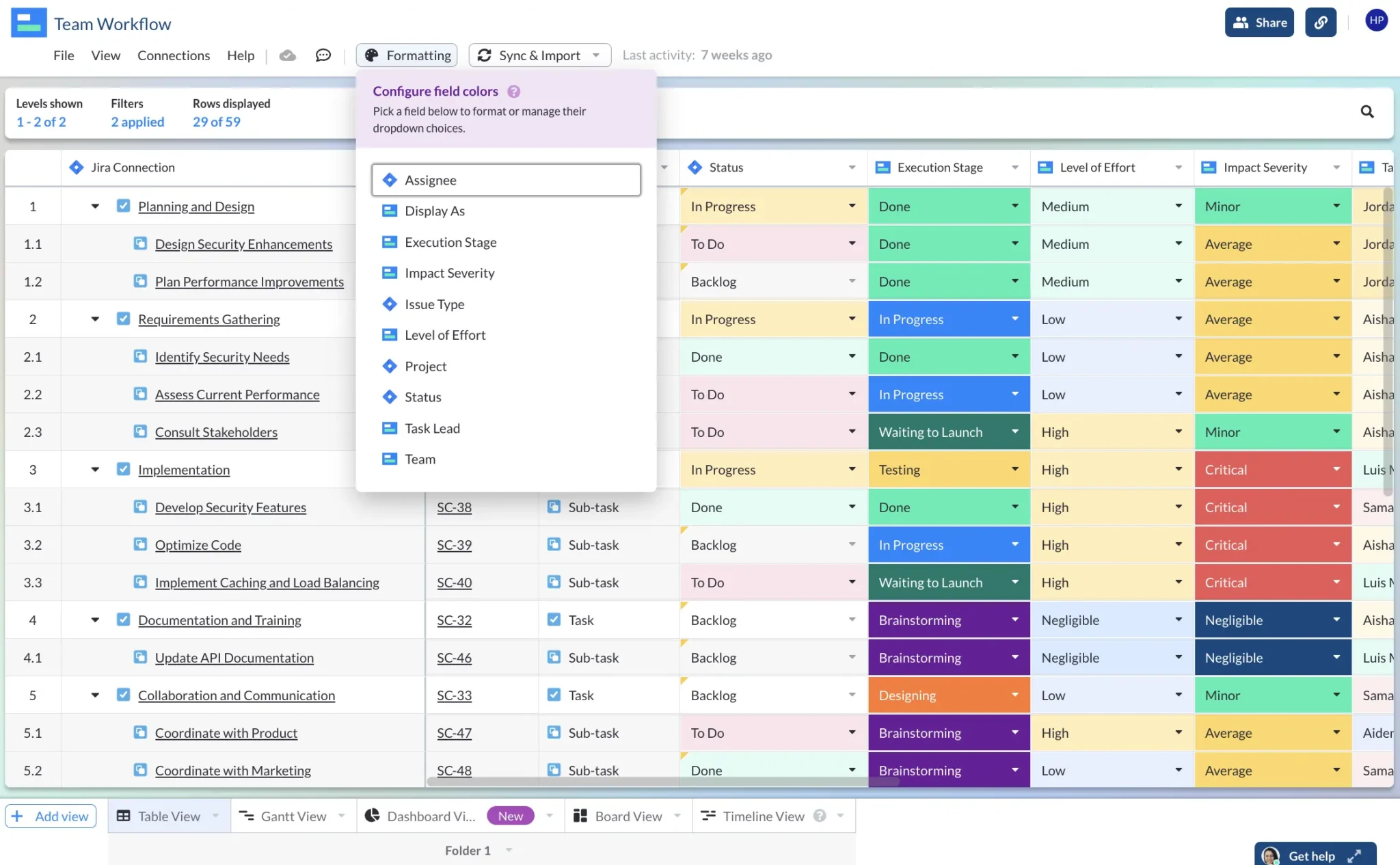The image size is (1400, 865).
Task: Toggle checkbox for Implementation row
Action: click(122, 469)
